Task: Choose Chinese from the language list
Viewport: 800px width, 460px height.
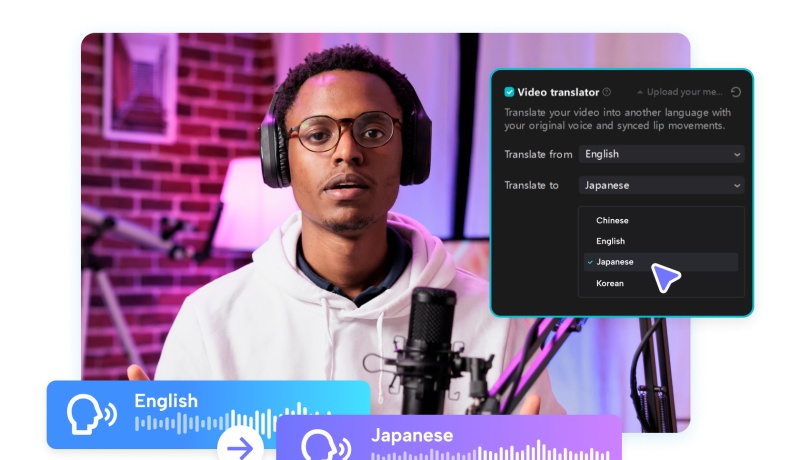Action: point(612,220)
